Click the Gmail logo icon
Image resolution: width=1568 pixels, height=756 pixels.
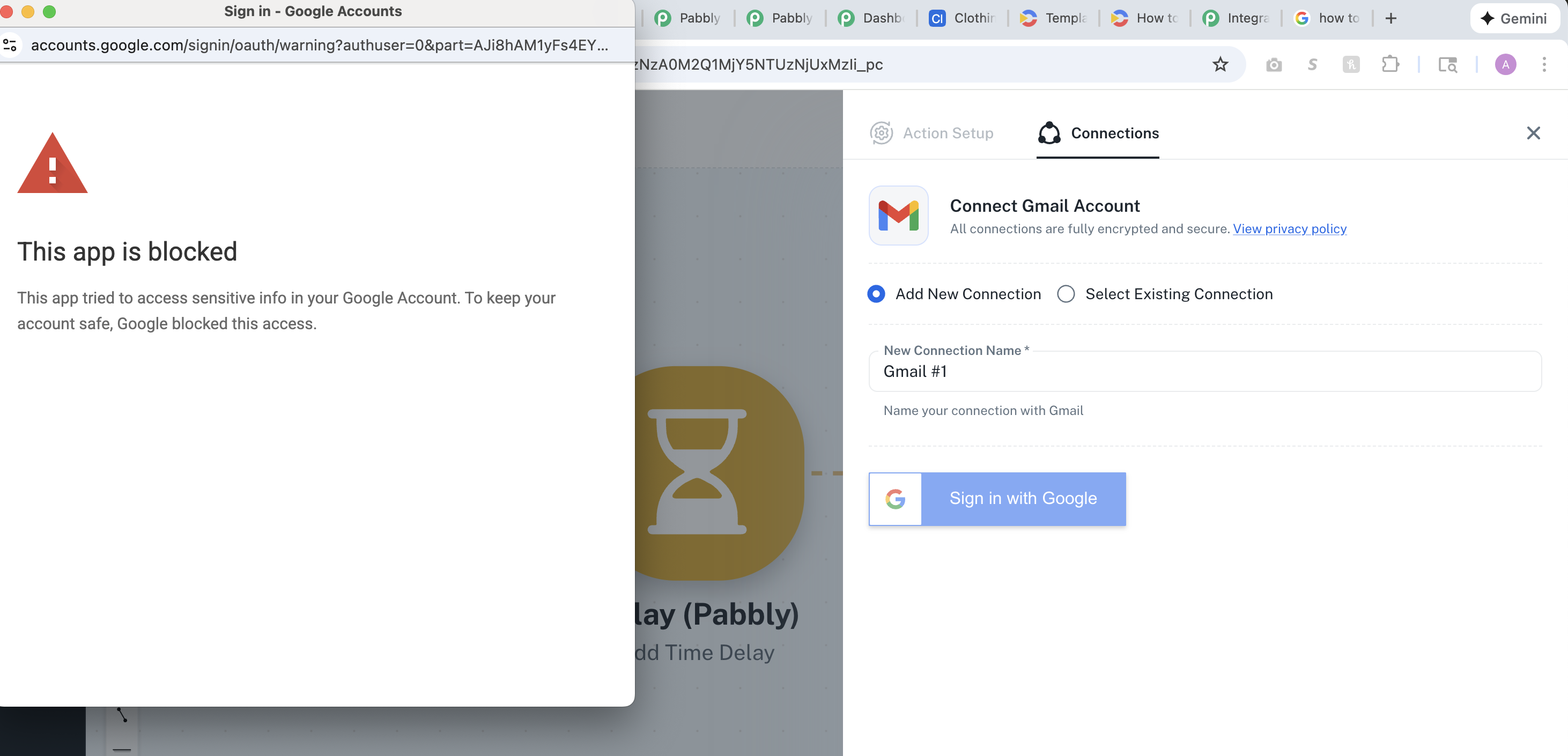point(898,216)
